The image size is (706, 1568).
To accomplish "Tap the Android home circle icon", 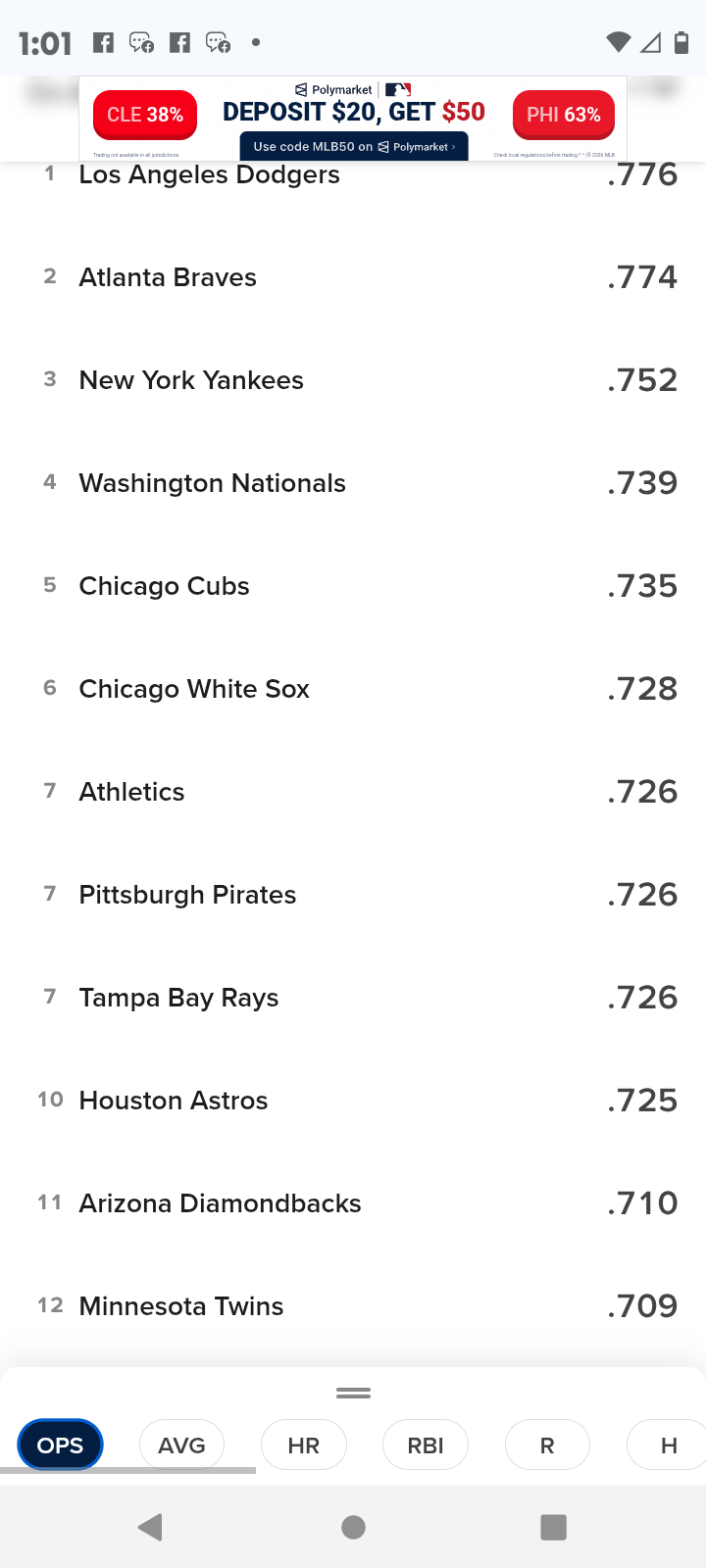I will [353, 1527].
